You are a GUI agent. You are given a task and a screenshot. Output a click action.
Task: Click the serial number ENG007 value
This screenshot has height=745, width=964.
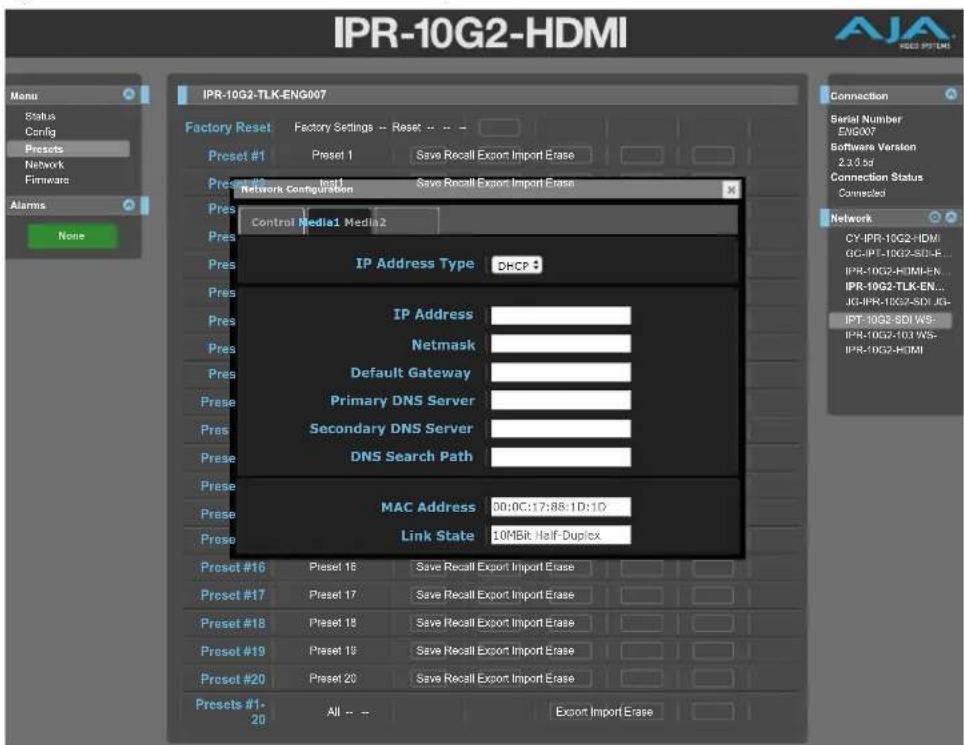point(856,132)
